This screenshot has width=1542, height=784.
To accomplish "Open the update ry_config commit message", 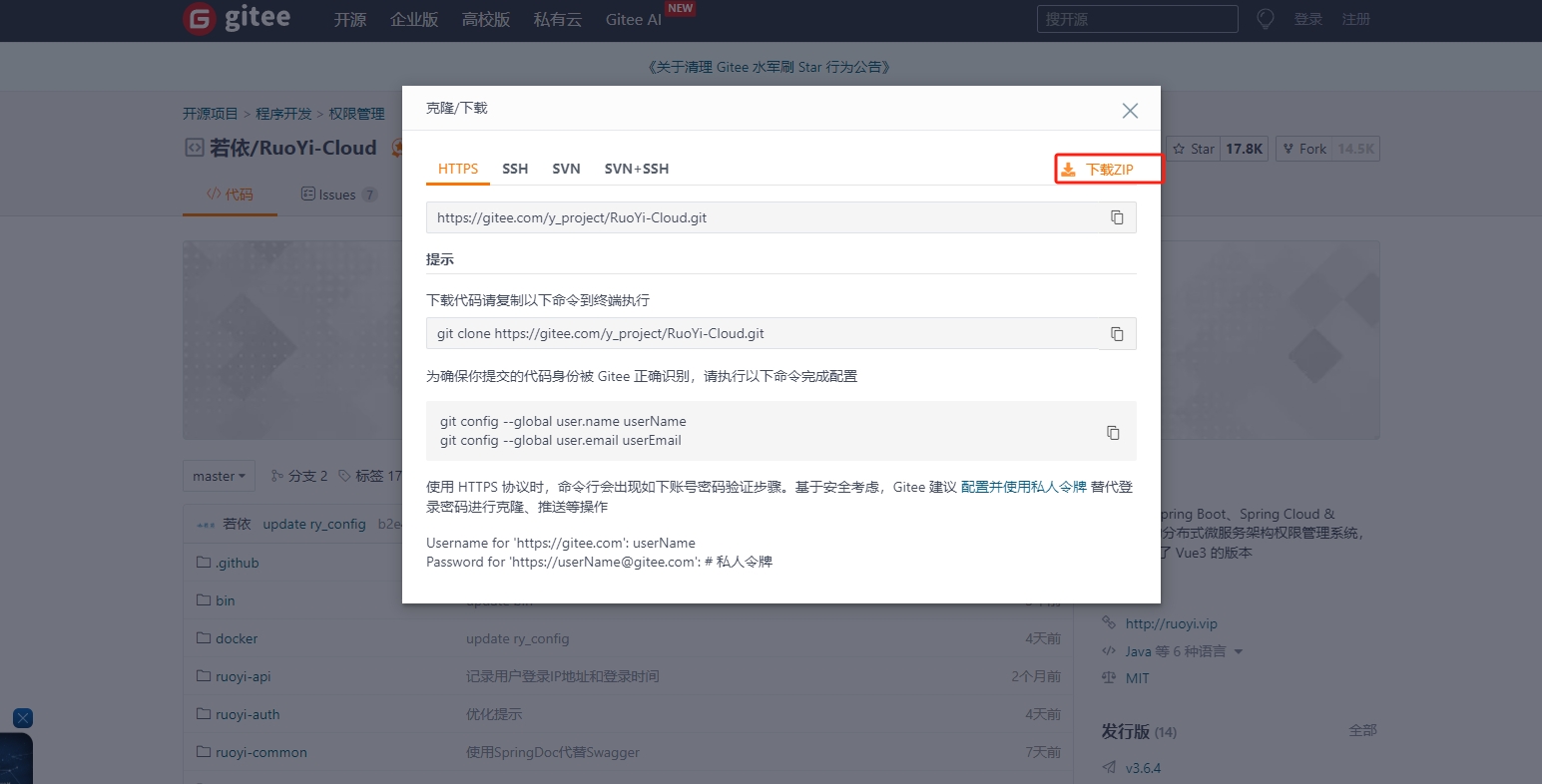I will pyautogui.click(x=314, y=524).
